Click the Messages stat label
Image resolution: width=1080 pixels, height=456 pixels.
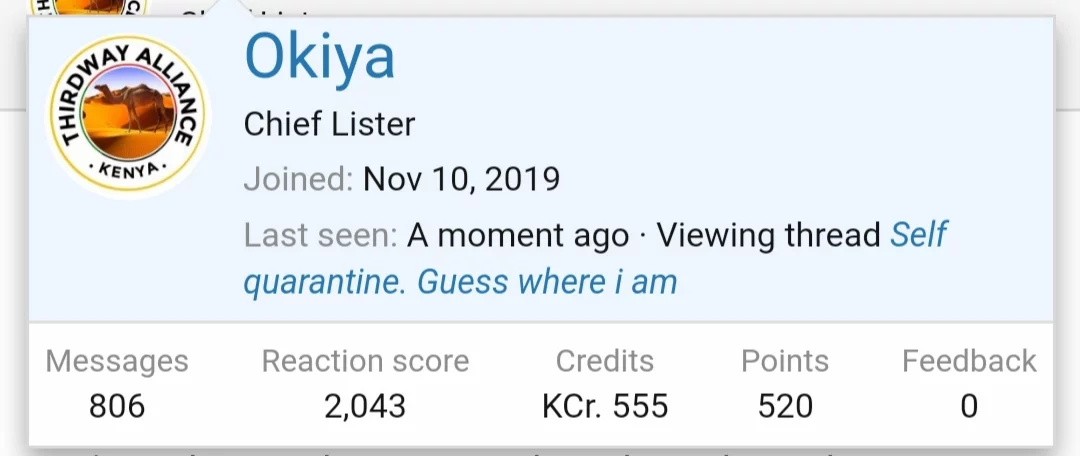coord(117,361)
